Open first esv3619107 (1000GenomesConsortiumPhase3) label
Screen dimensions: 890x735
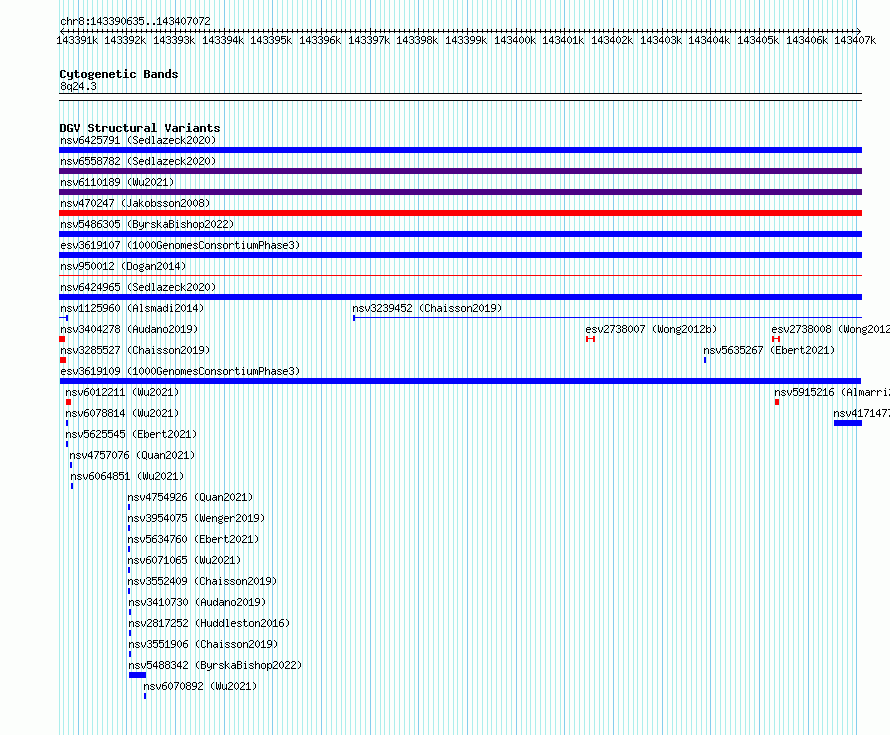(x=180, y=245)
